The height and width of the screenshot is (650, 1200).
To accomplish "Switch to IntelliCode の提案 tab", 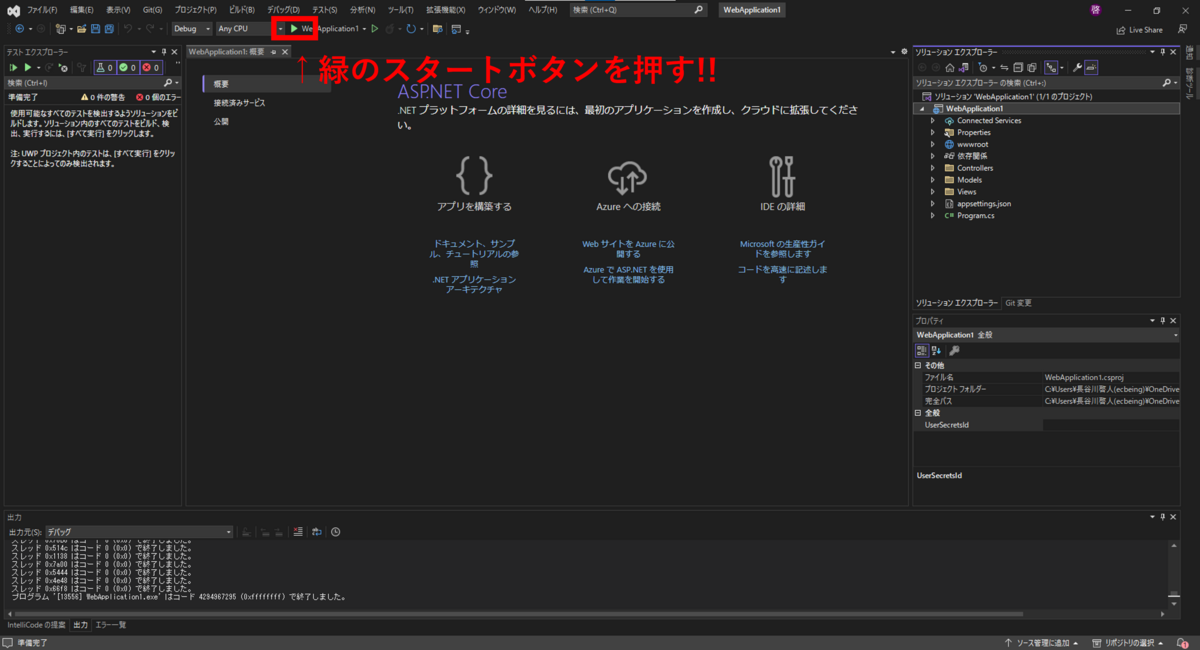I will [36, 625].
